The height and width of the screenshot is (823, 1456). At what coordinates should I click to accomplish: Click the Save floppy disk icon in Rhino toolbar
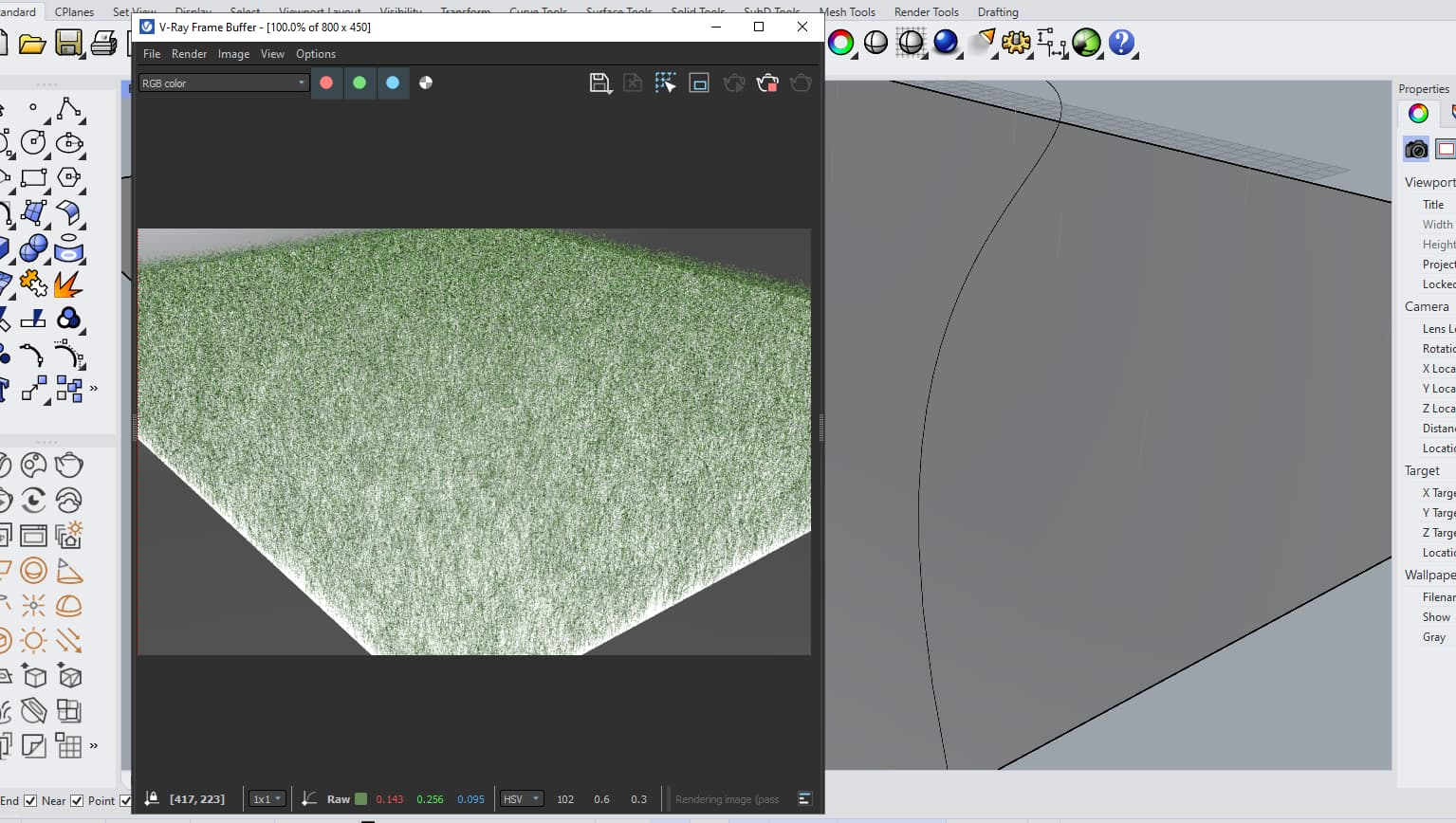(x=68, y=44)
